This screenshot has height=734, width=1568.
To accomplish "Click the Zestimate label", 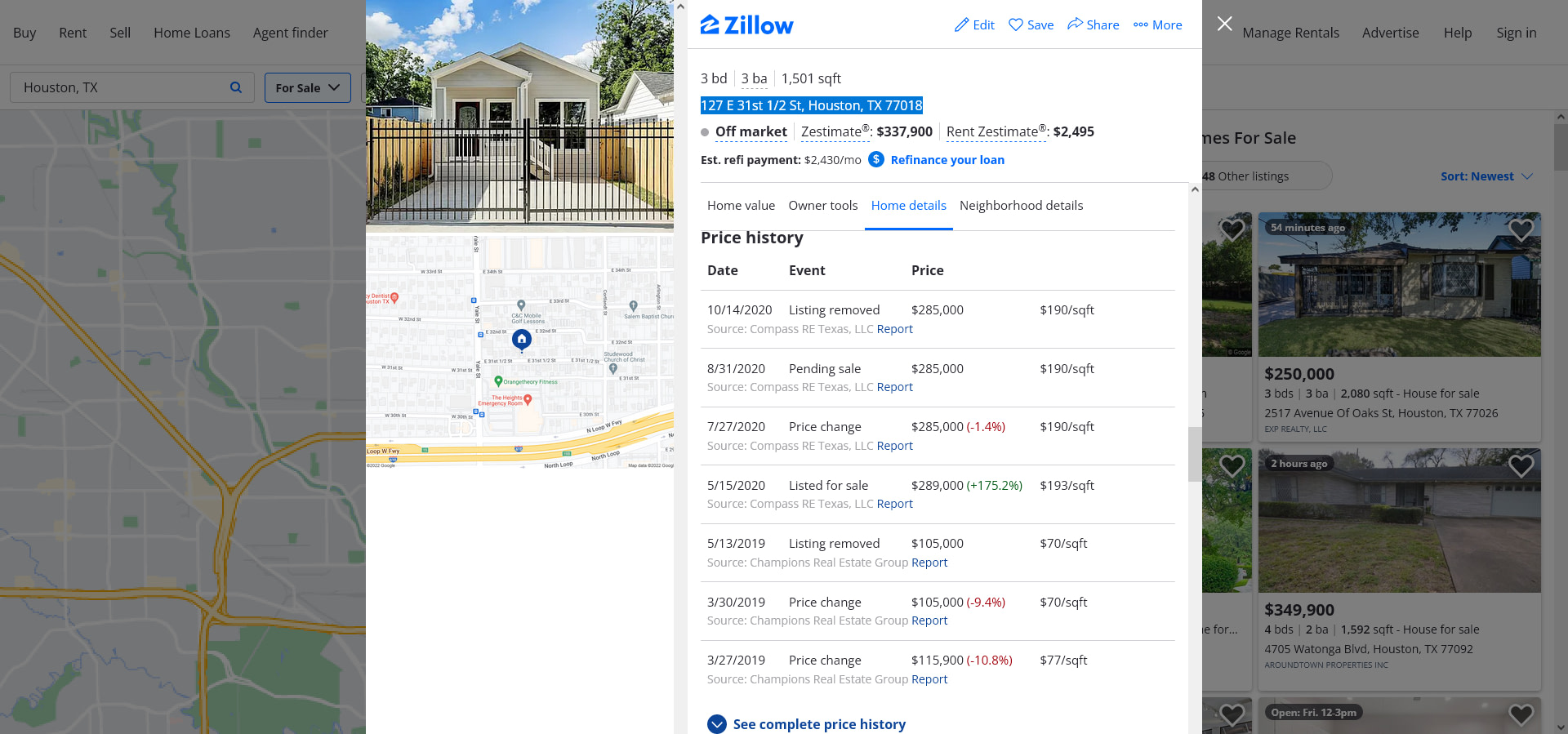I will tap(835, 131).
